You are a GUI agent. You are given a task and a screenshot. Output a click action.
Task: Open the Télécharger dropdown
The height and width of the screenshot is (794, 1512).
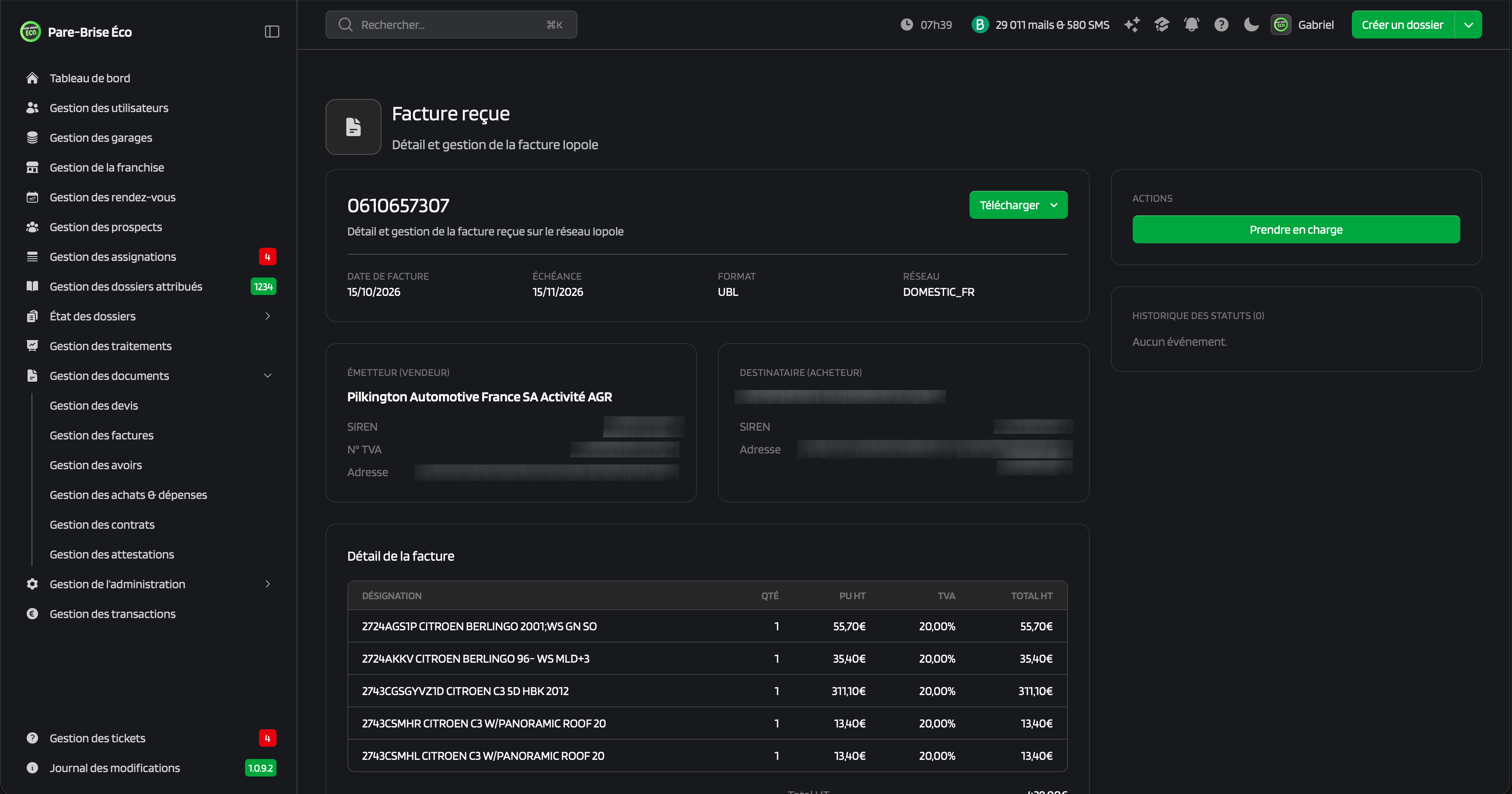pos(1018,205)
